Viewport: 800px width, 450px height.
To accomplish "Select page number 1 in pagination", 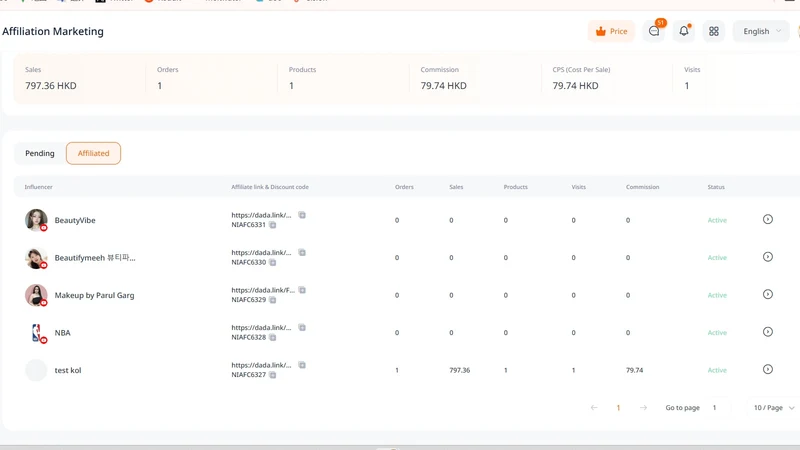I will pyautogui.click(x=618, y=408).
